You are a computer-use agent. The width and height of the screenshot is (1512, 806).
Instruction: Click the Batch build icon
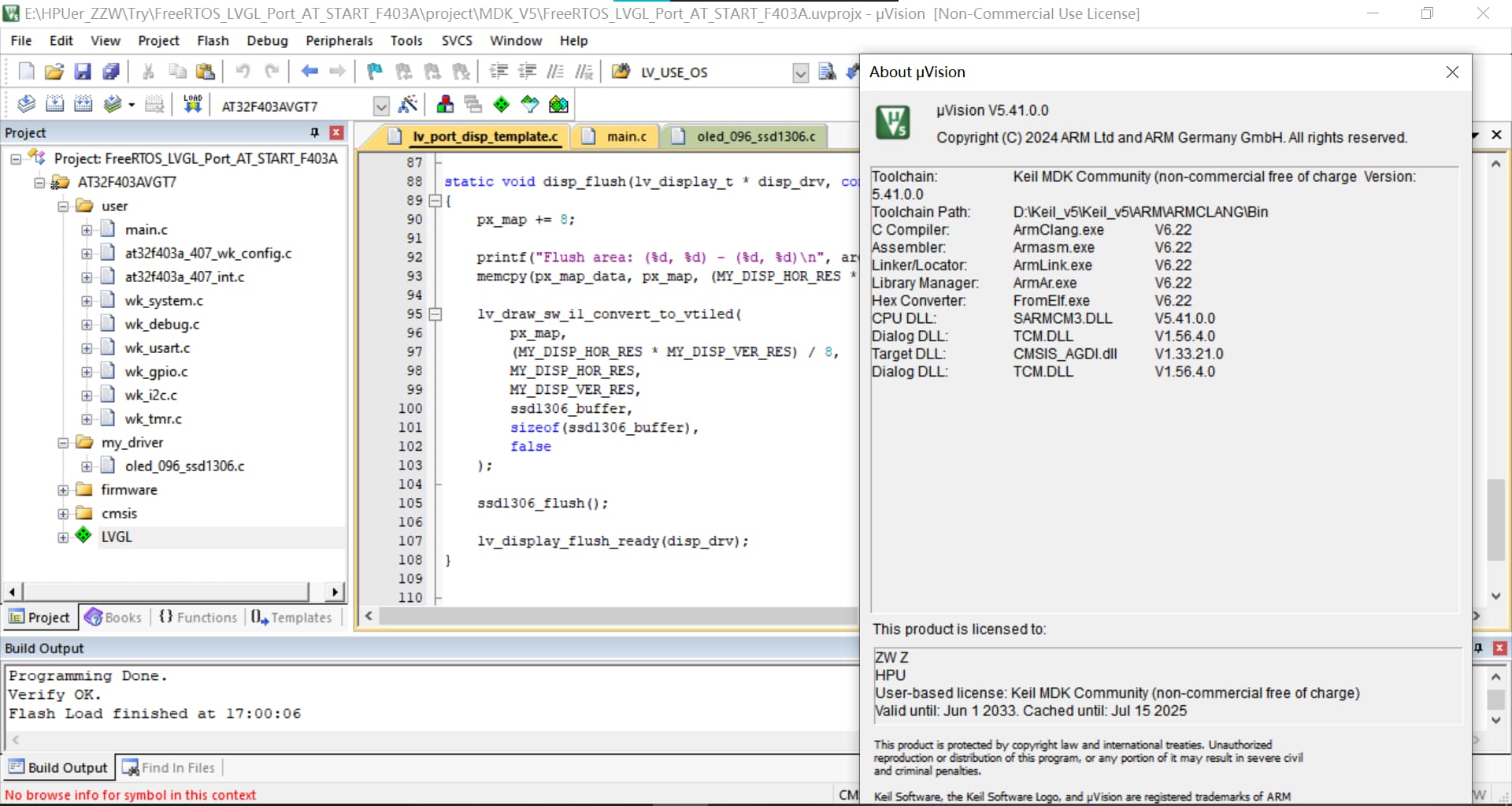click(113, 104)
